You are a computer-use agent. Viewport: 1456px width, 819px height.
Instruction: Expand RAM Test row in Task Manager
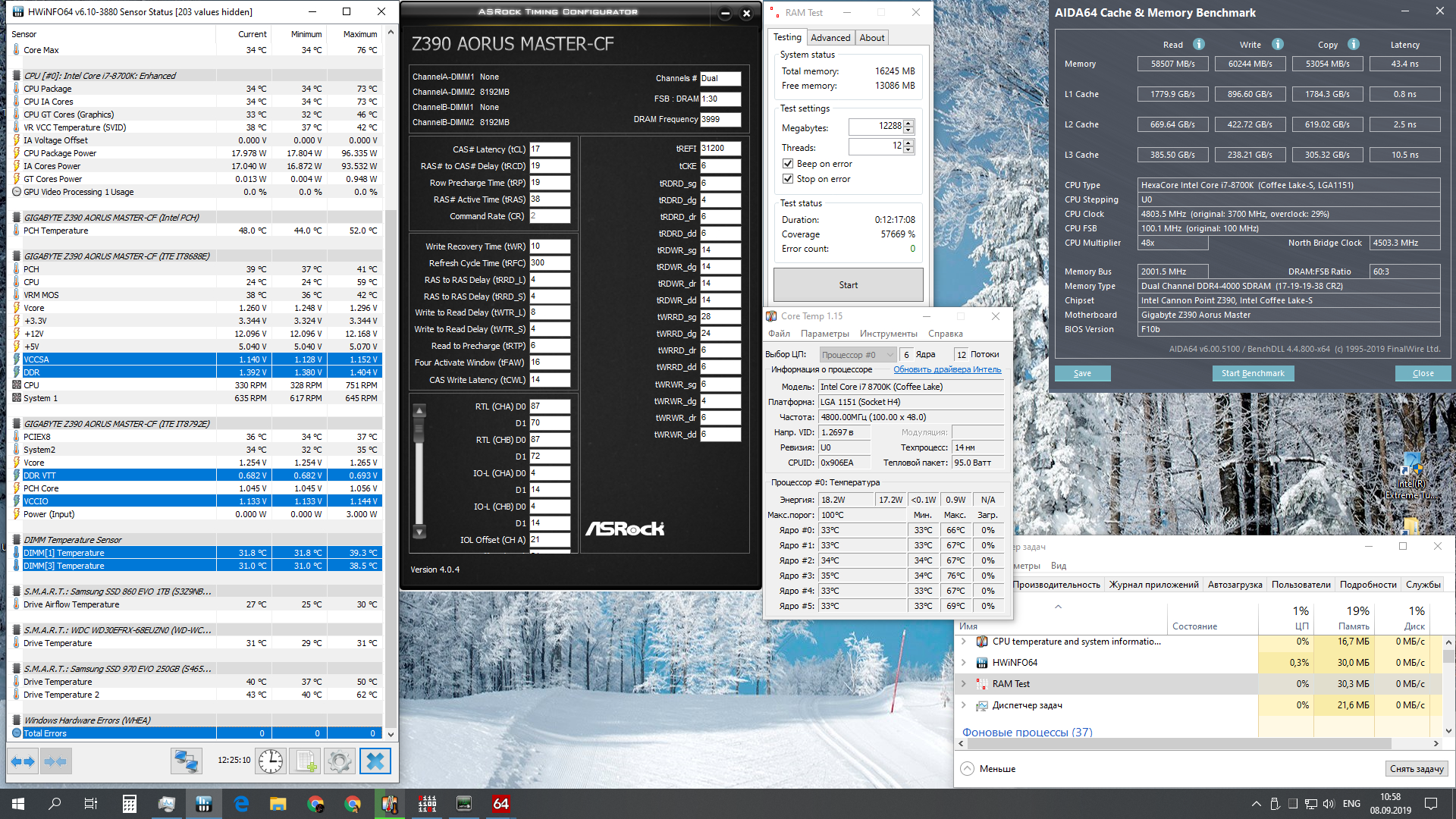pos(965,683)
